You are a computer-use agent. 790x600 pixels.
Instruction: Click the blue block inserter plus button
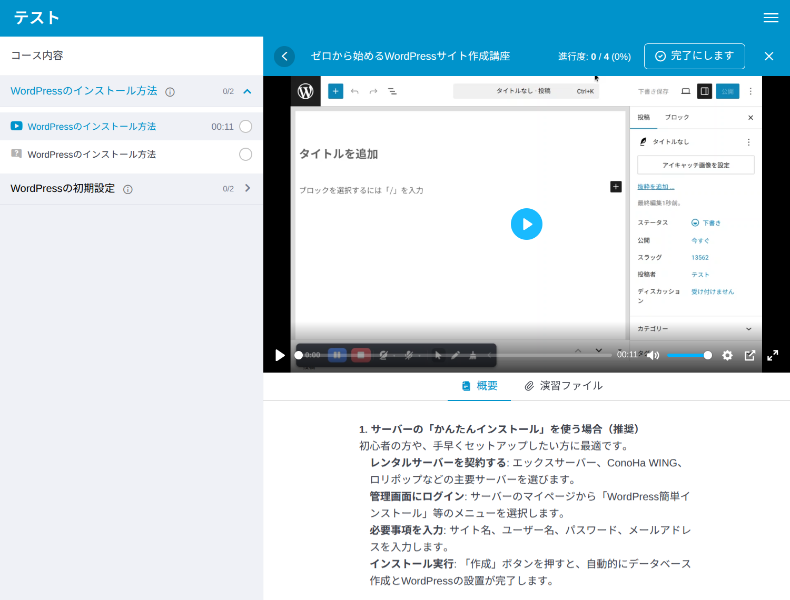[336, 91]
